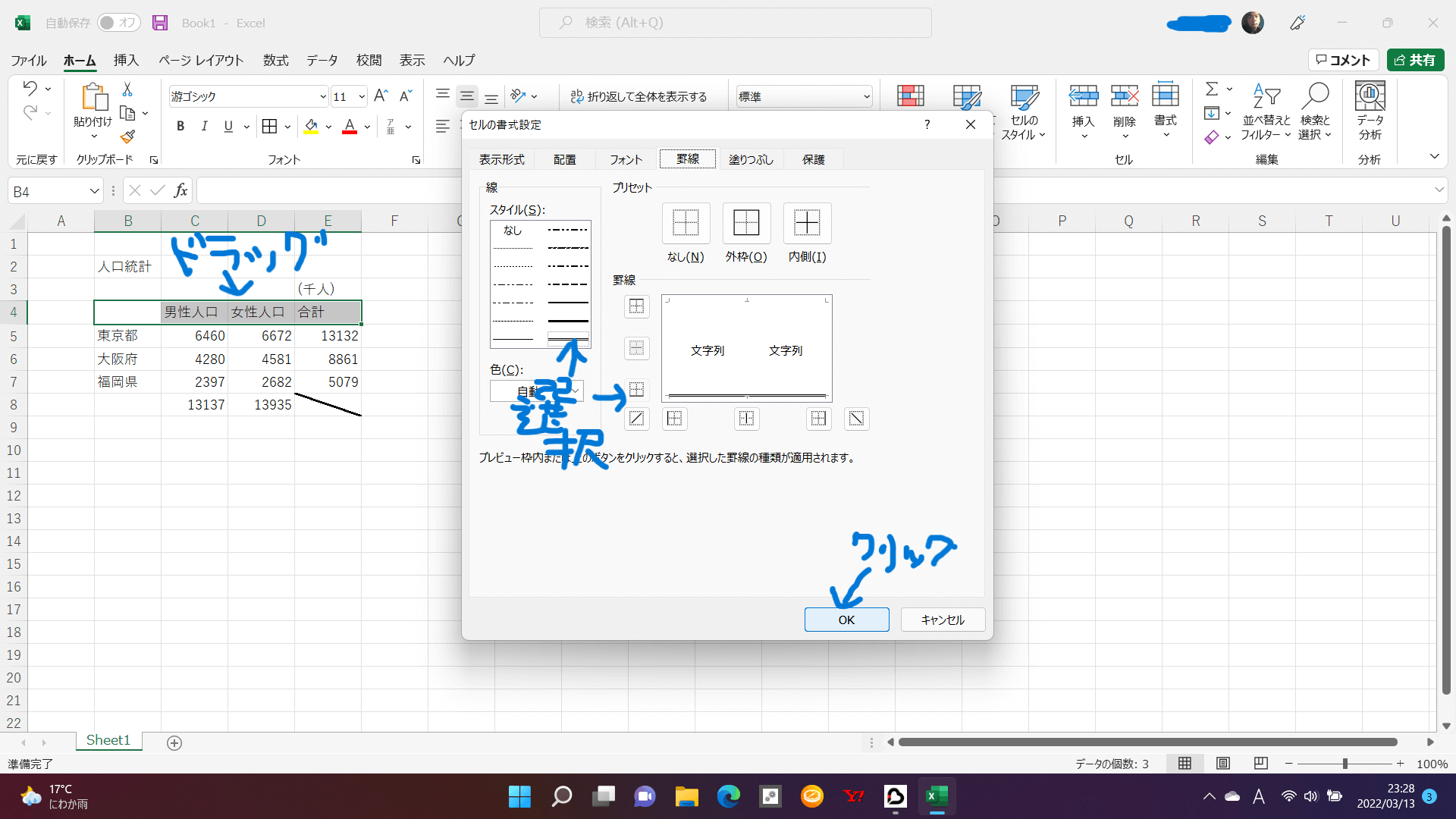Click the Format Painter brush icon
This screenshot has height=819, width=1456.
[x=127, y=136]
